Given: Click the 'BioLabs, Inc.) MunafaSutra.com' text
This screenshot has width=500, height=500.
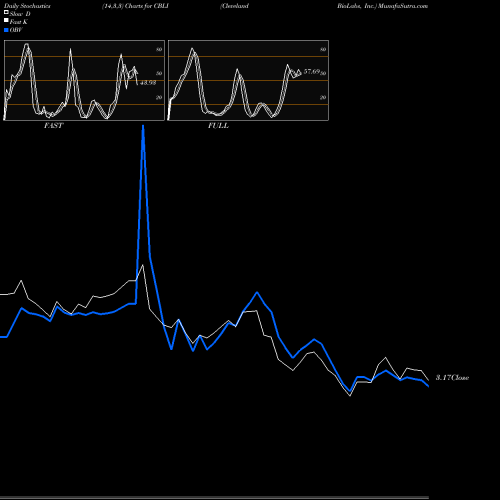Looking at the screenshot, I should (382, 6).
